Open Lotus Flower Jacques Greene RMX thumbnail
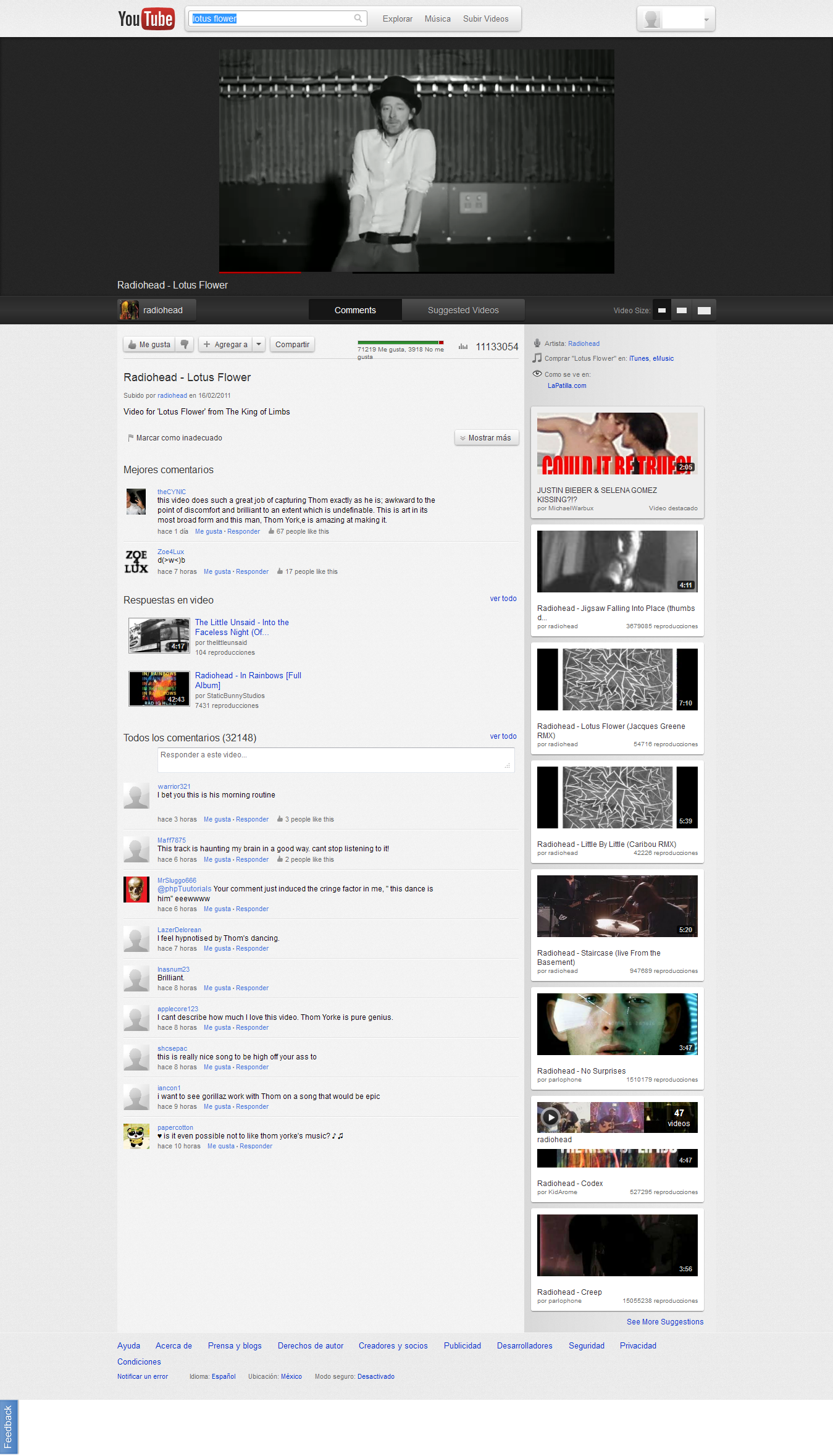 (x=617, y=679)
